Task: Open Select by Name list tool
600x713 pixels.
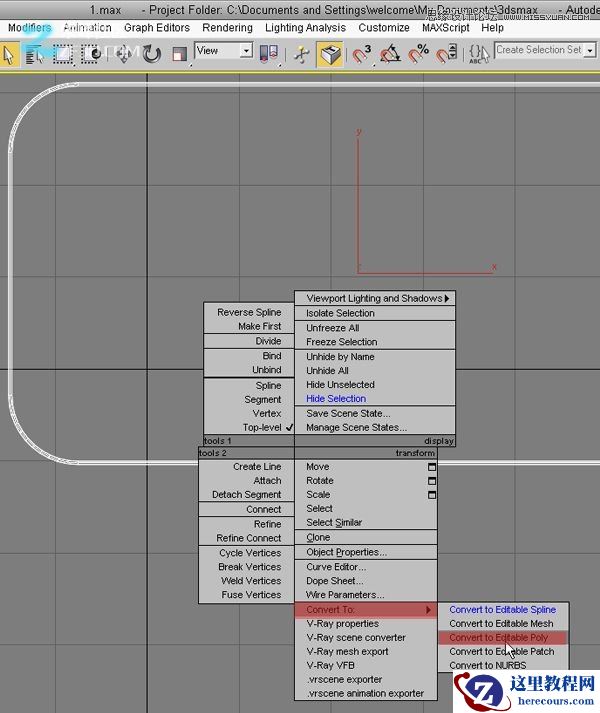Action: tap(33, 55)
